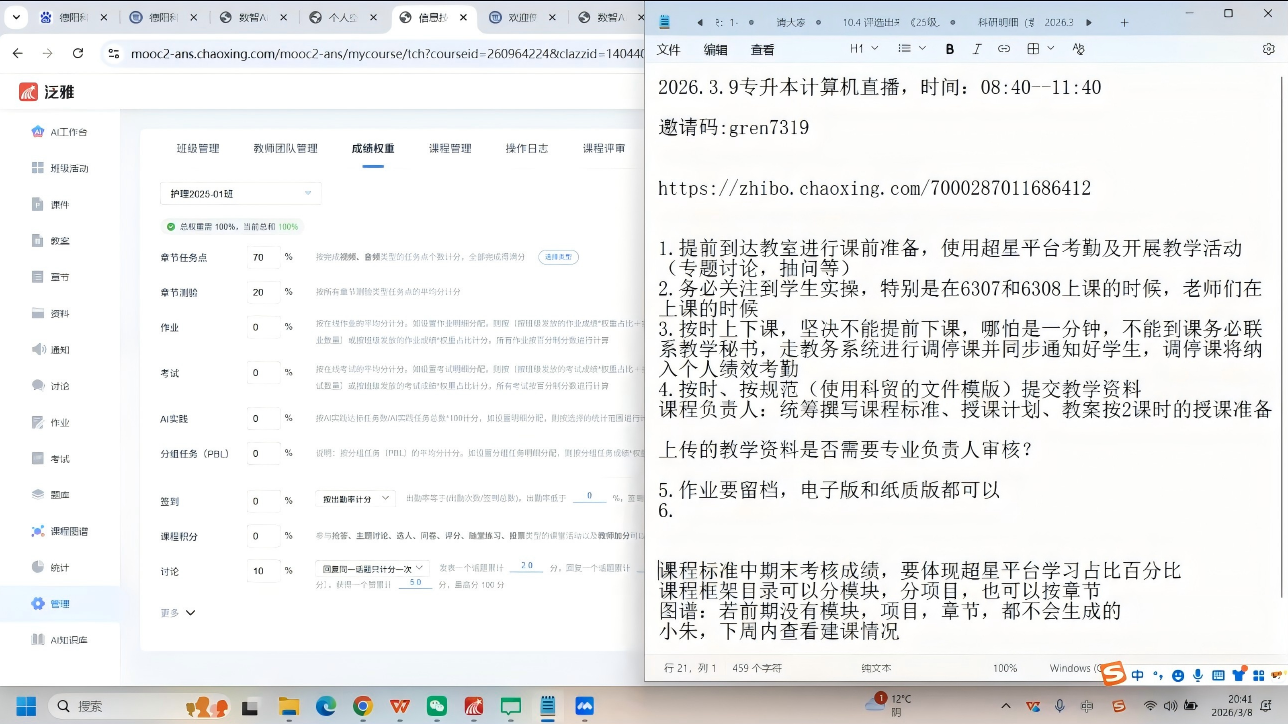Open Notepad settings gear
1288x724 pixels.
tap(1268, 49)
